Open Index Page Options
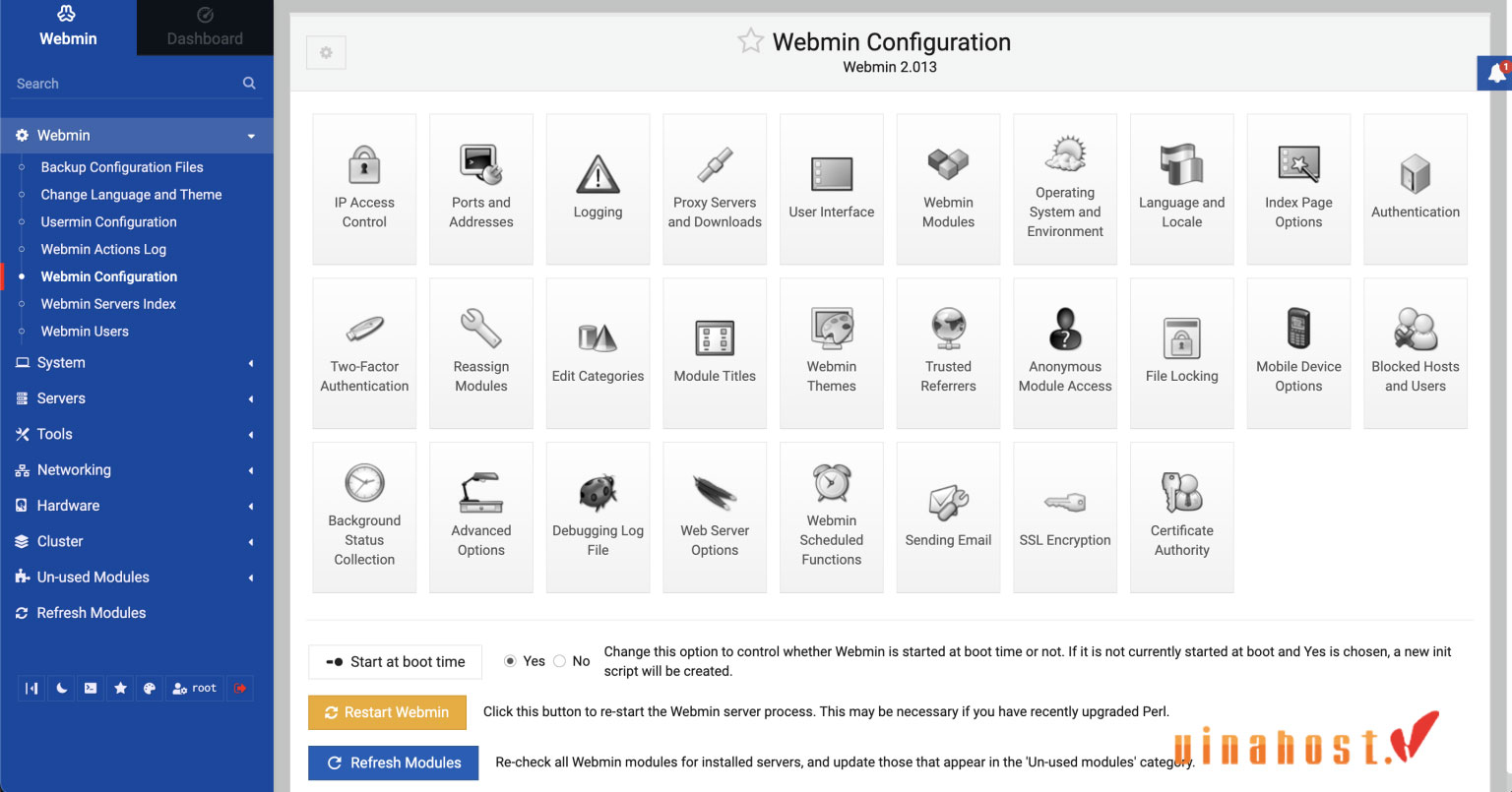Screen dimensions: 1512x792 coord(1298,189)
